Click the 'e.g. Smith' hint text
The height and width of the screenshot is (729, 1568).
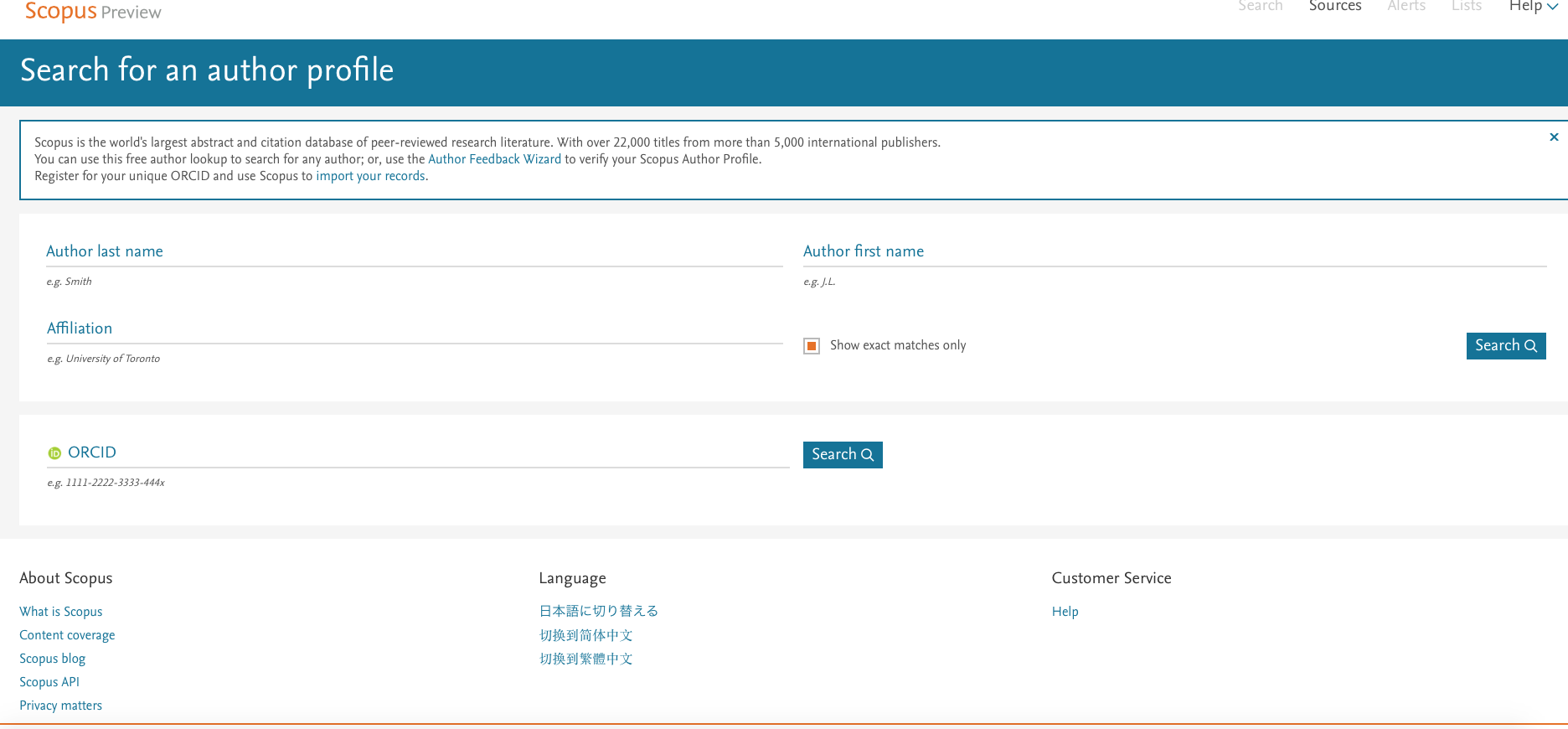tap(70, 282)
